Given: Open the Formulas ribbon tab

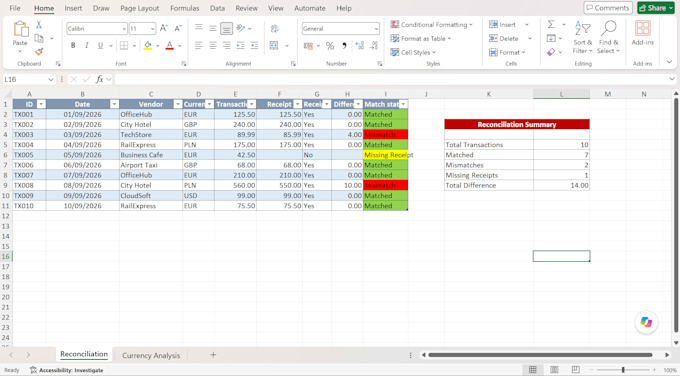Looking at the screenshot, I should point(185,8).
